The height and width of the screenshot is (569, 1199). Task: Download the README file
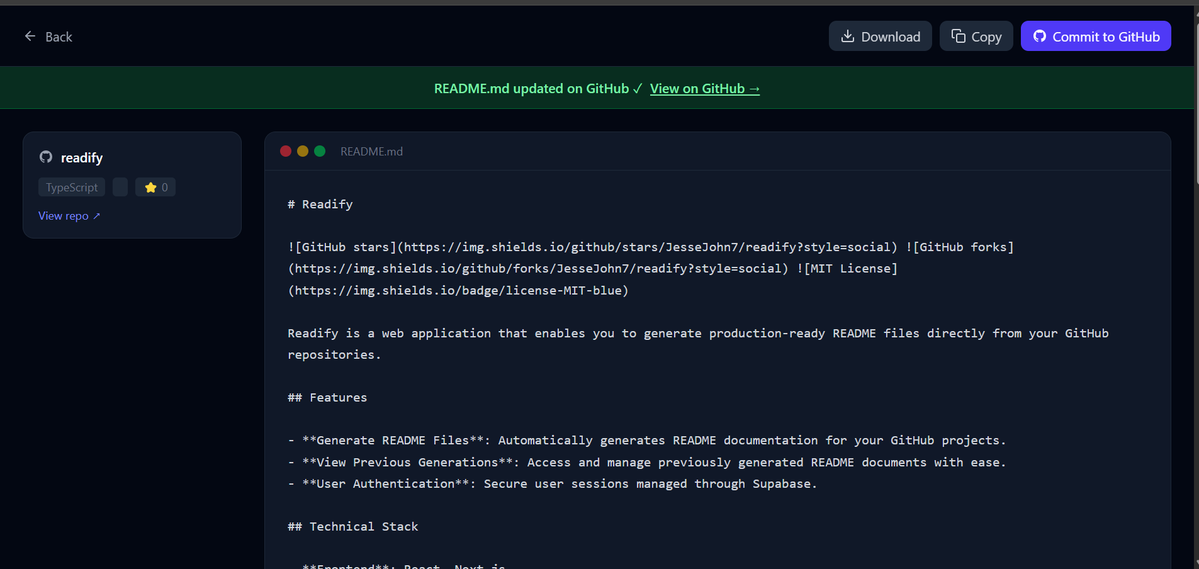(x=880, y=36)
